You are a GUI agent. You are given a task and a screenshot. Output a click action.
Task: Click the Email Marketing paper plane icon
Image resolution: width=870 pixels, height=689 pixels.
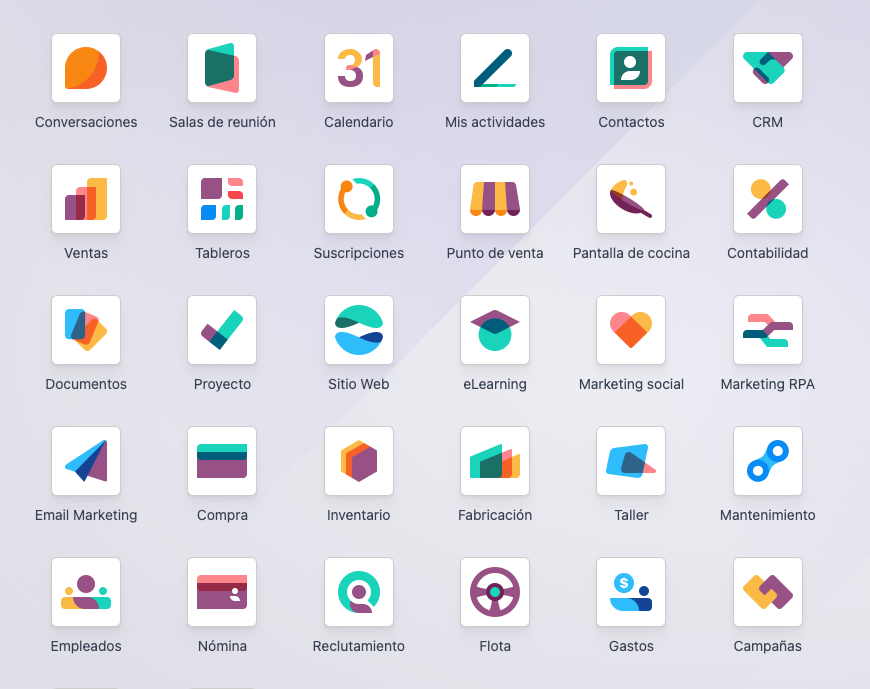[86, 461]
